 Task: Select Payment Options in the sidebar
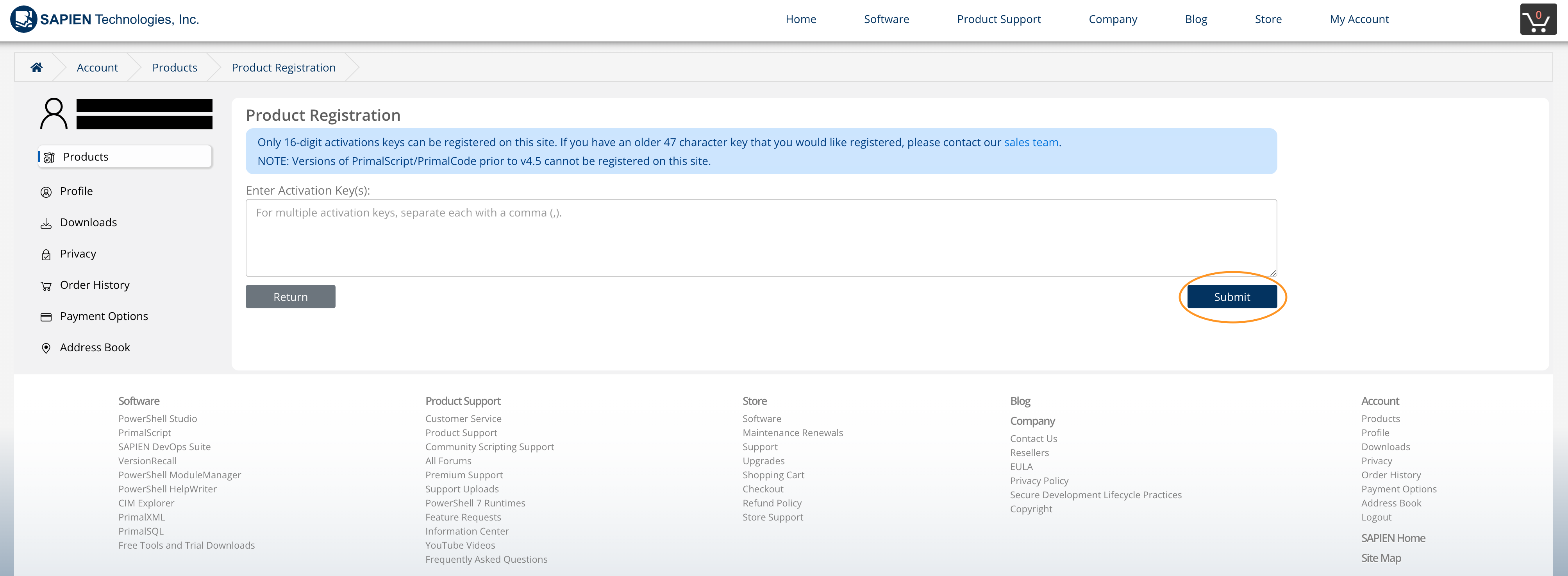tap(104, 316)
